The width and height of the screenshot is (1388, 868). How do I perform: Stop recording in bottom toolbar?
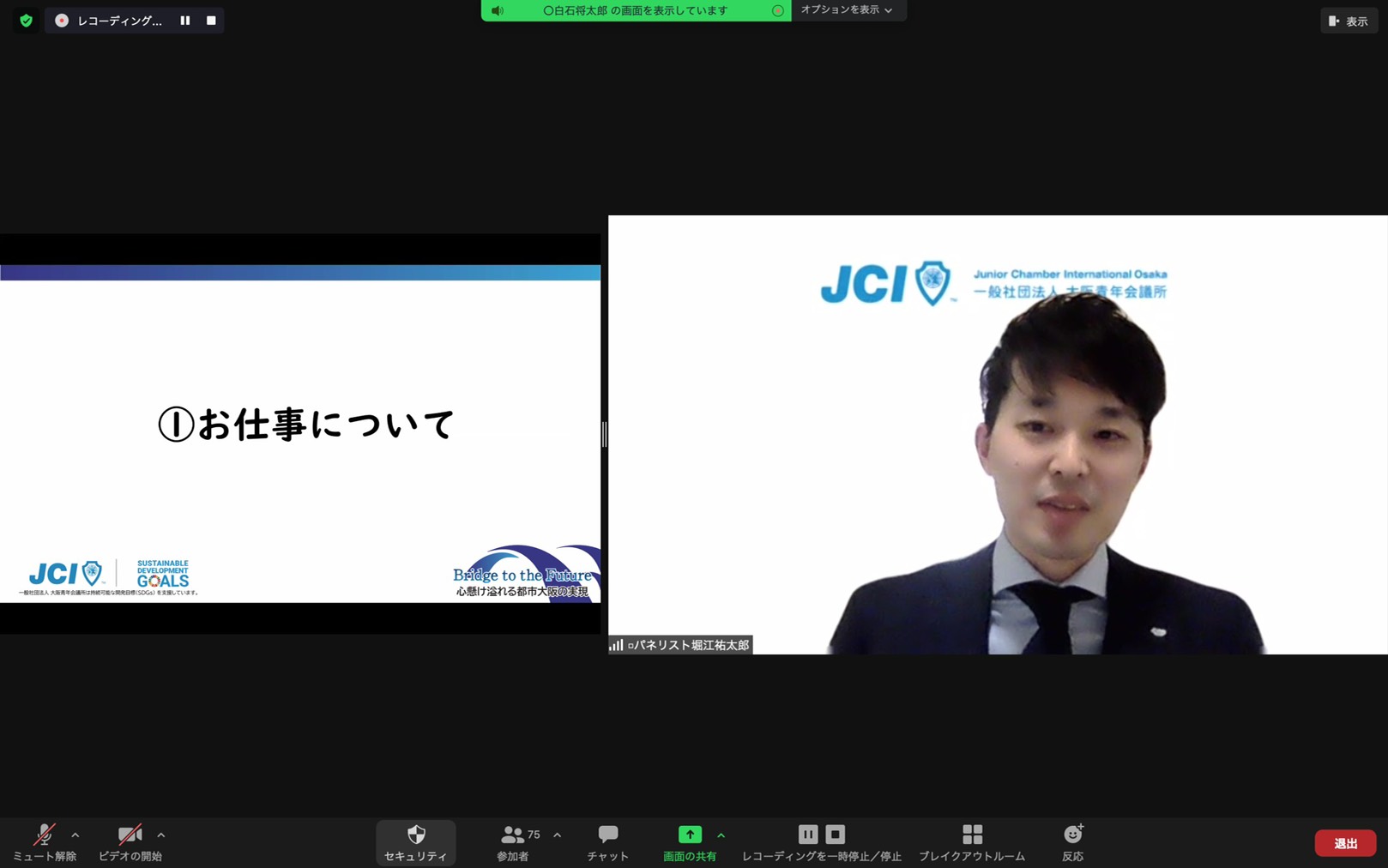pyautogui.click(x=836, y=834)
